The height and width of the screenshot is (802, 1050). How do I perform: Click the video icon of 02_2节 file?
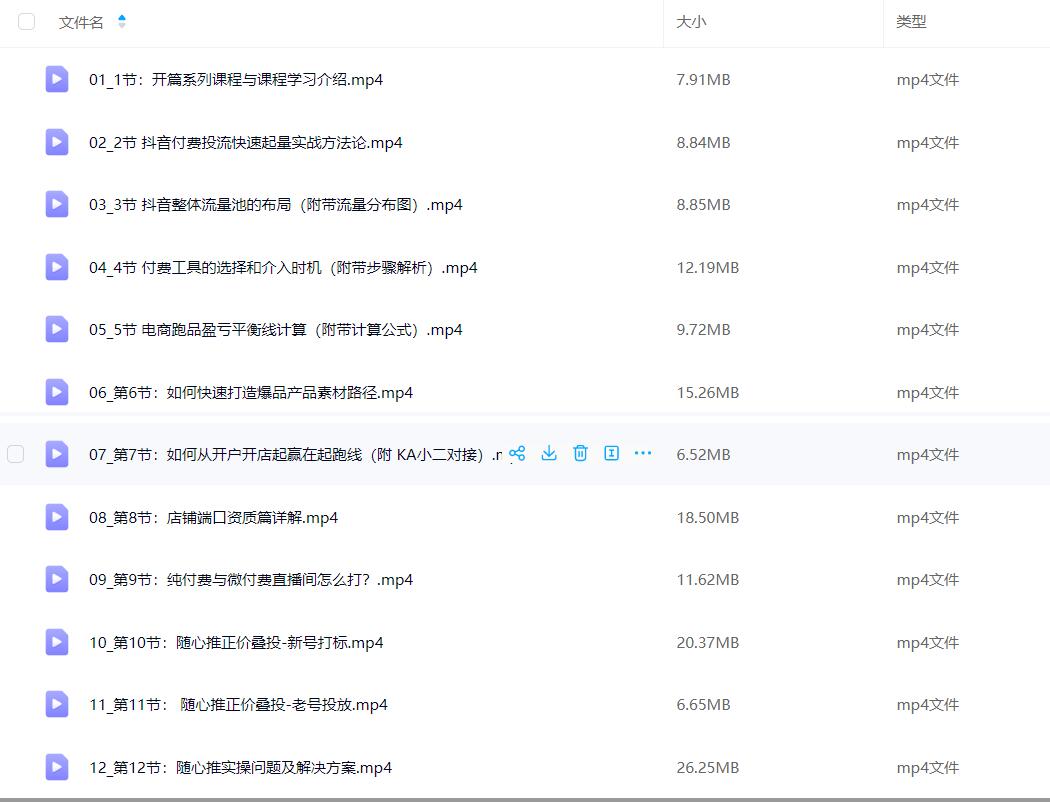coord(57,142)
